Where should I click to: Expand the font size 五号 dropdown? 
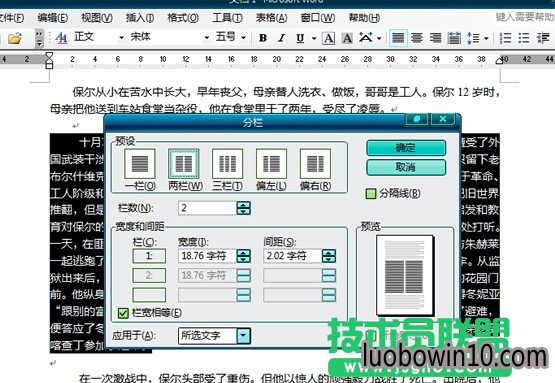(x=243, y=38)
